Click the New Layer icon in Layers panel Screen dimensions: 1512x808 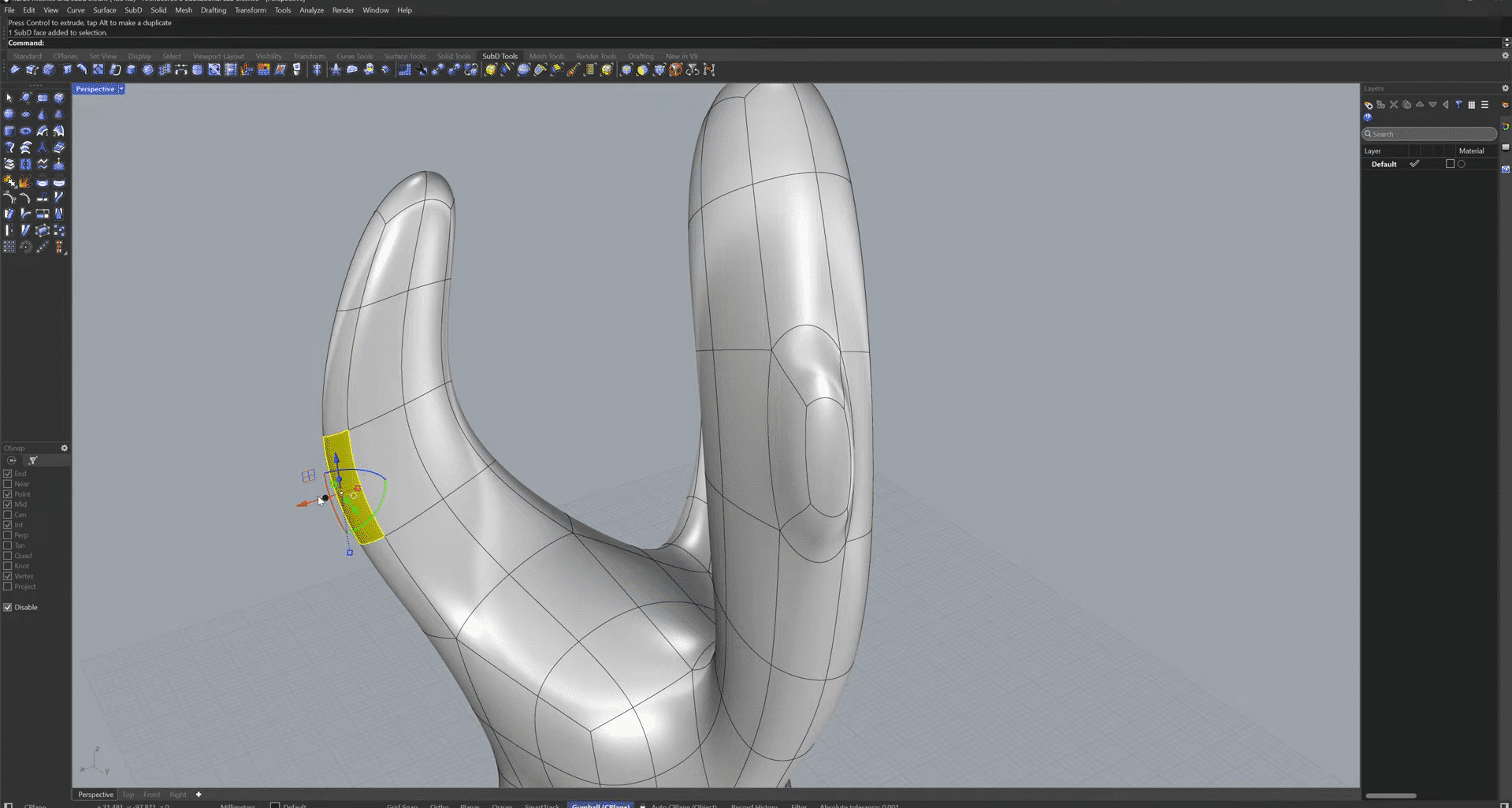(1369, 105)
